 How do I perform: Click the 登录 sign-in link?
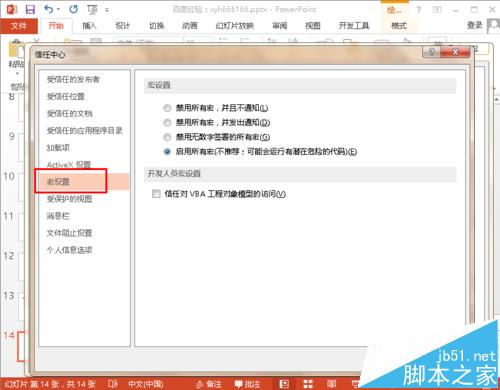(474, 25)
